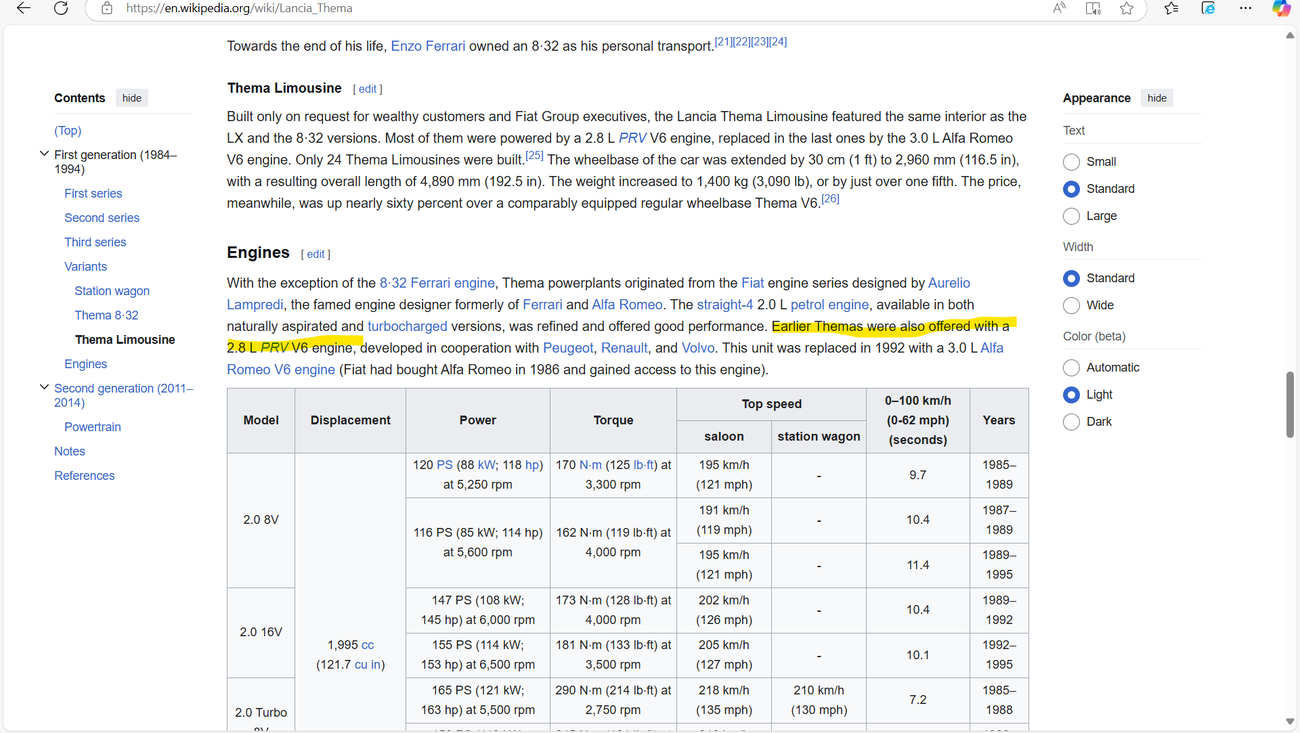Go to Third series in contents
The height and width of the screenshot is (733, 1300).
(x=95, y=242)
